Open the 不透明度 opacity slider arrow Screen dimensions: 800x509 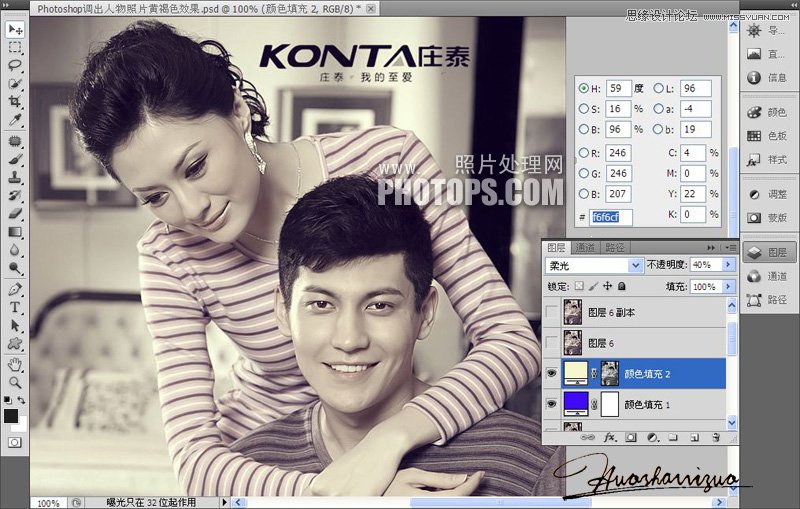point(729,265)
